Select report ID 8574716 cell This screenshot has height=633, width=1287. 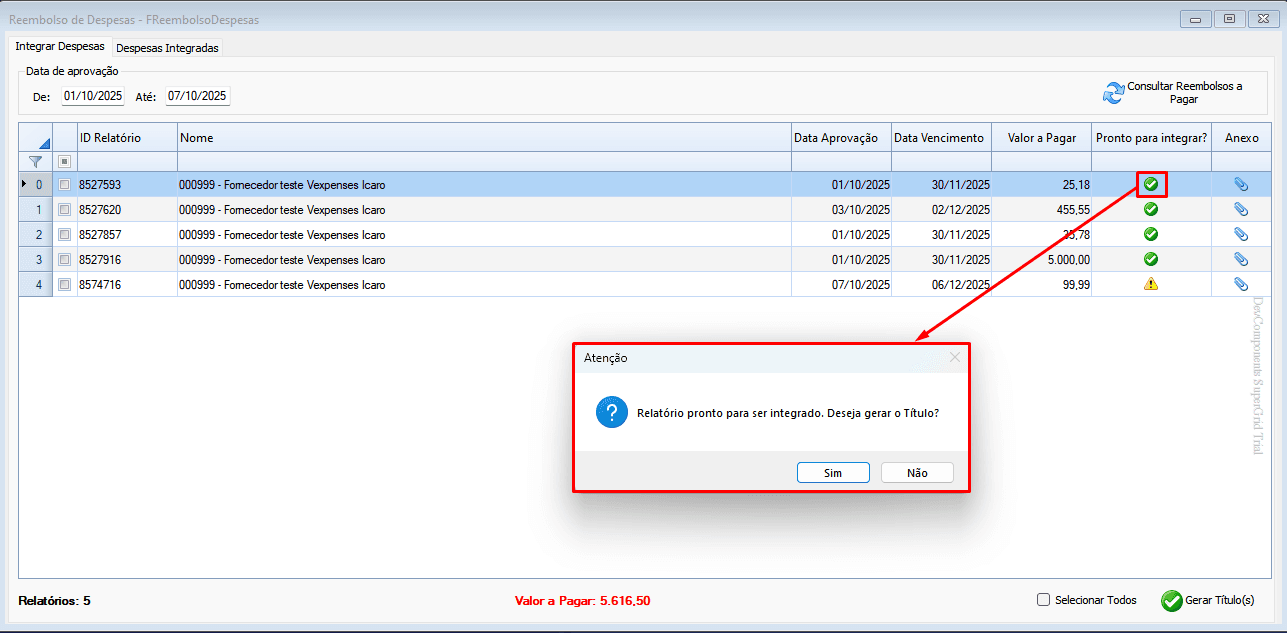pyautogui.click(x=127, y=284)
